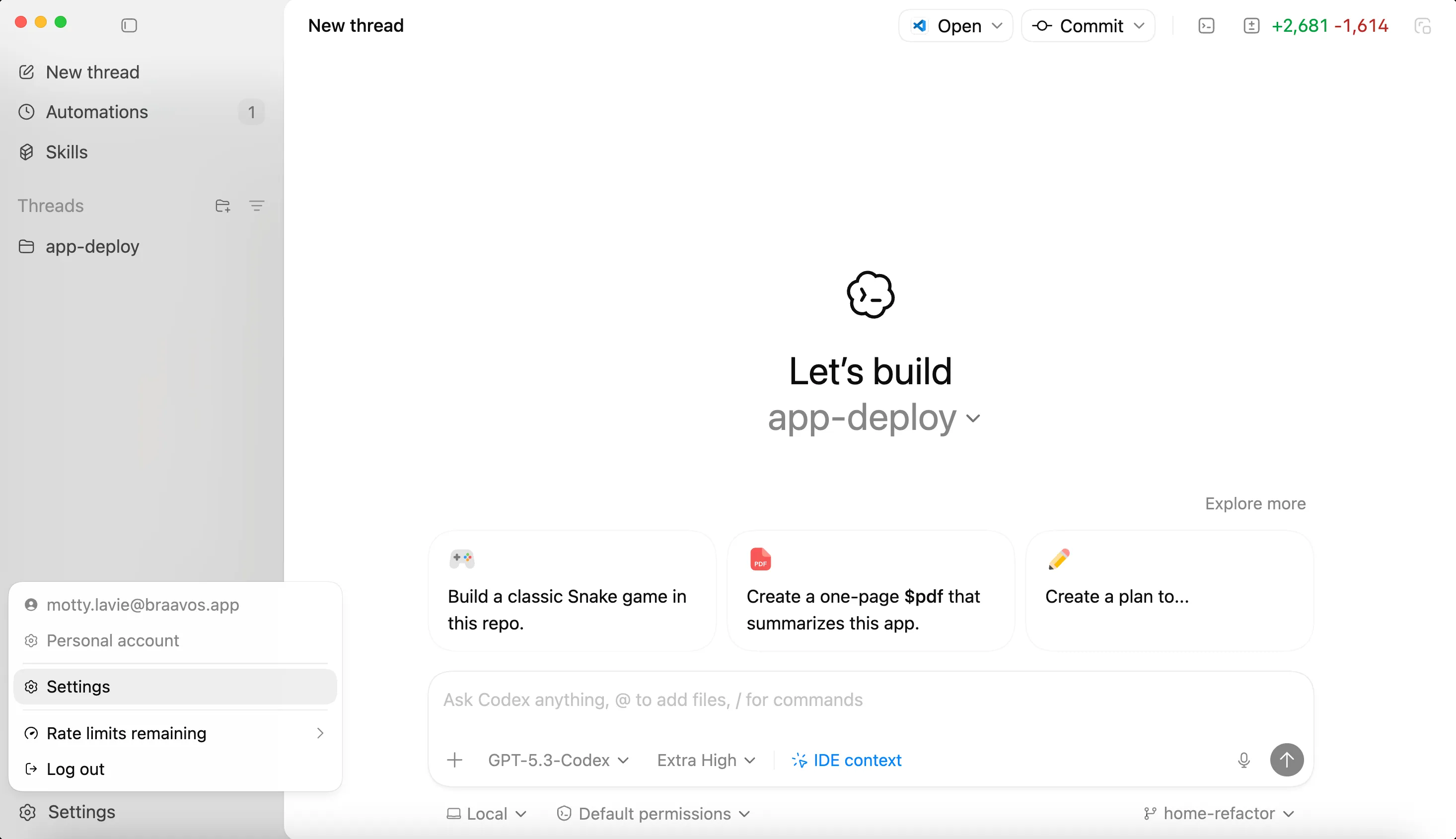Choose Build a classic Snake game suggestion
The width and height of the screenshot is (1456, 839).
(x=572, y=591)
